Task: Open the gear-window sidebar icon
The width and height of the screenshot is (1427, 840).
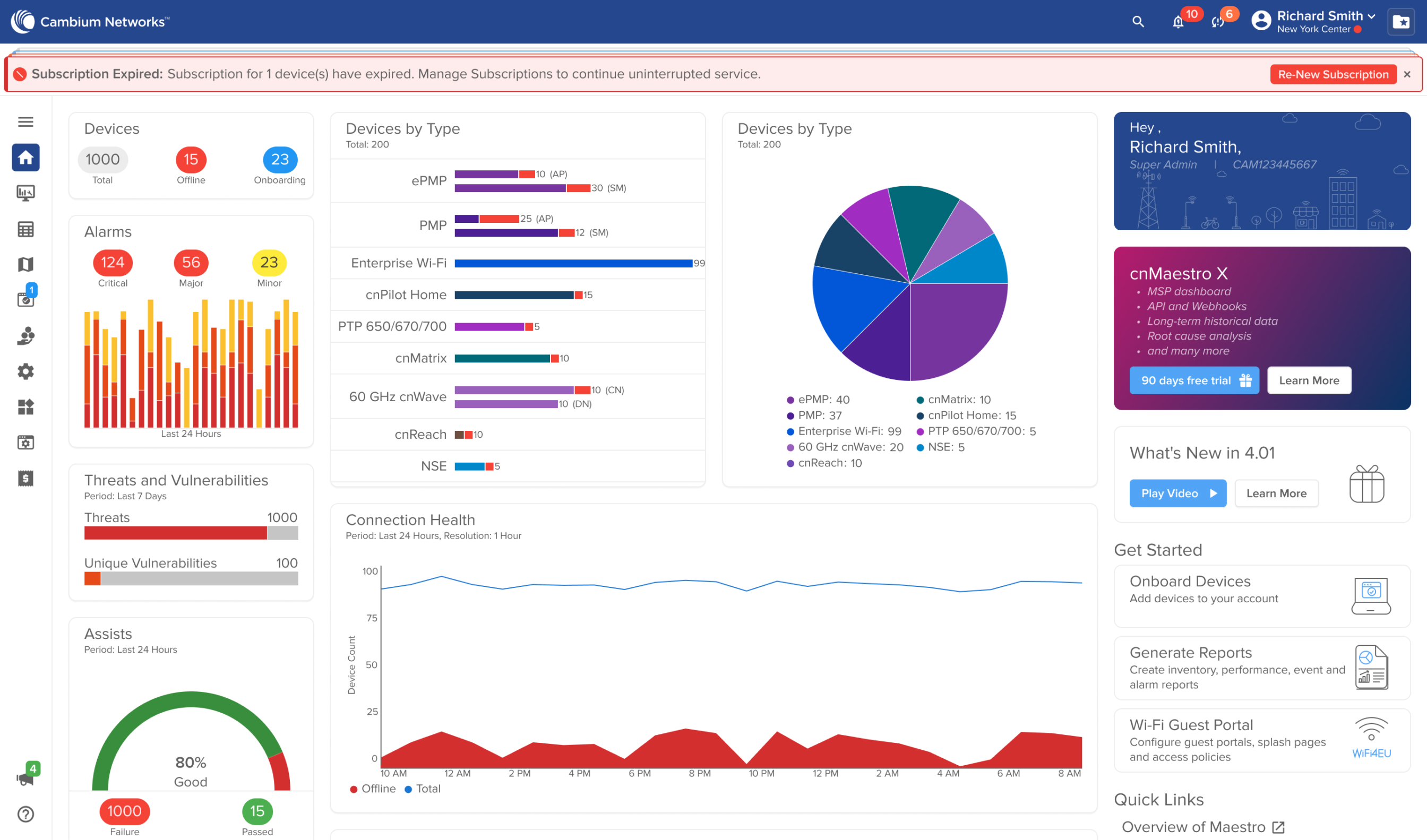Action: [25, 443]
